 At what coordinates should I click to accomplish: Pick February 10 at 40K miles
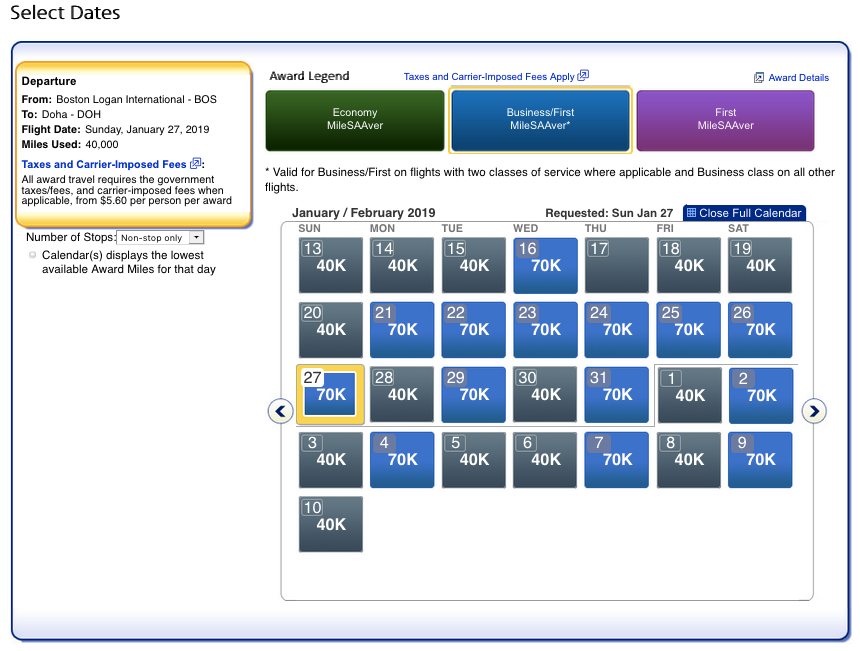[x=331, y=524]
